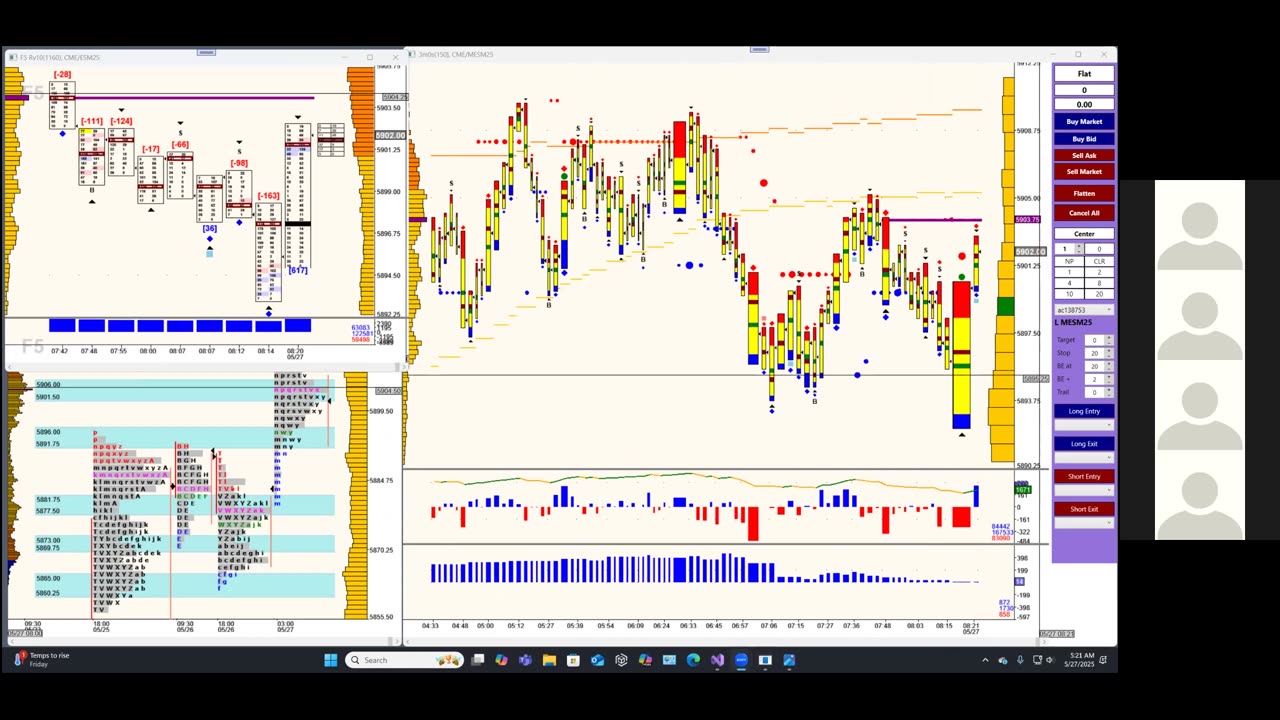Open the Windows Start menu
The image size is (1280, 720).
(x=331, y=660)
